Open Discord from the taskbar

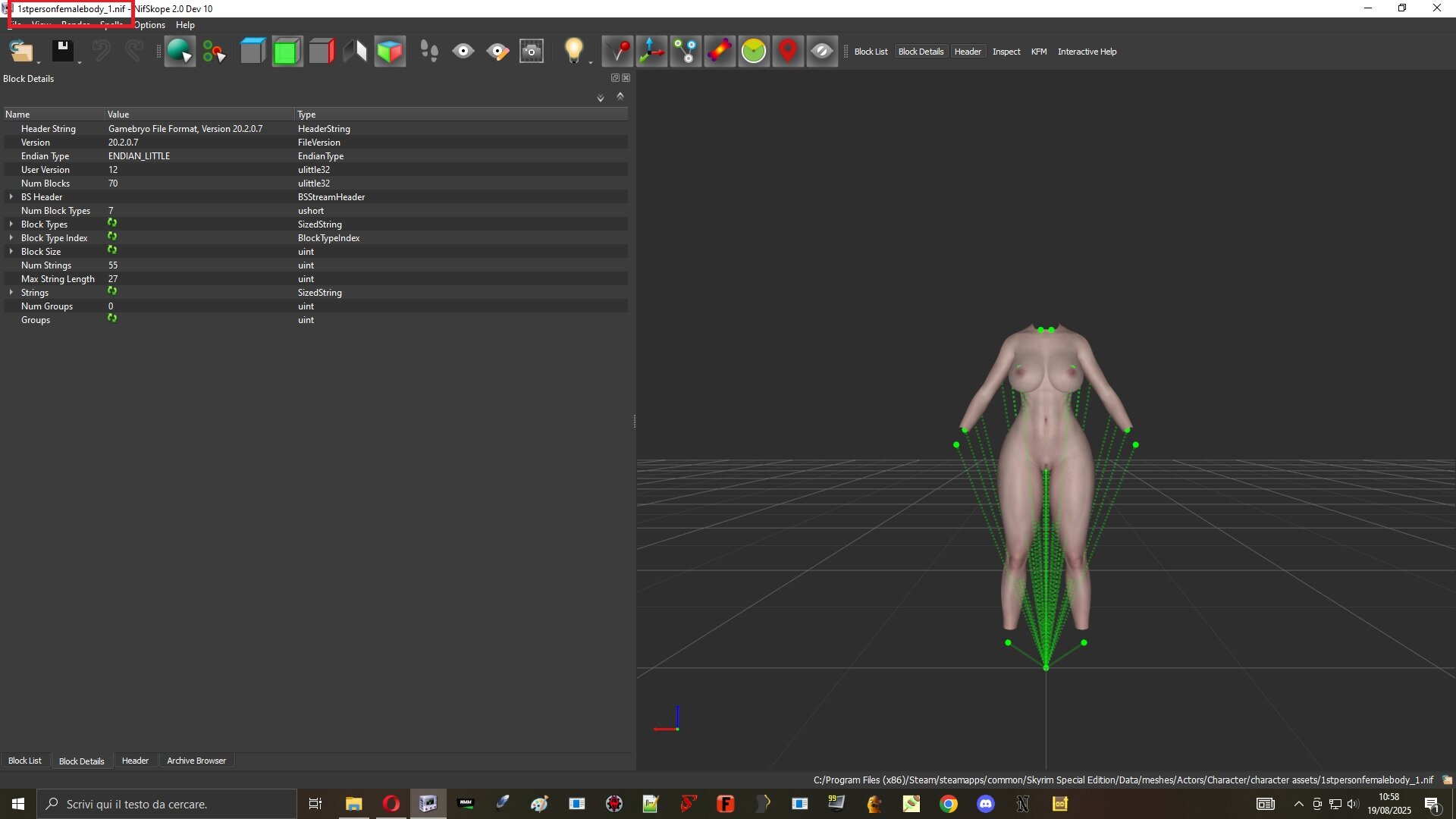pyautogui.click(x=985, y=804)
